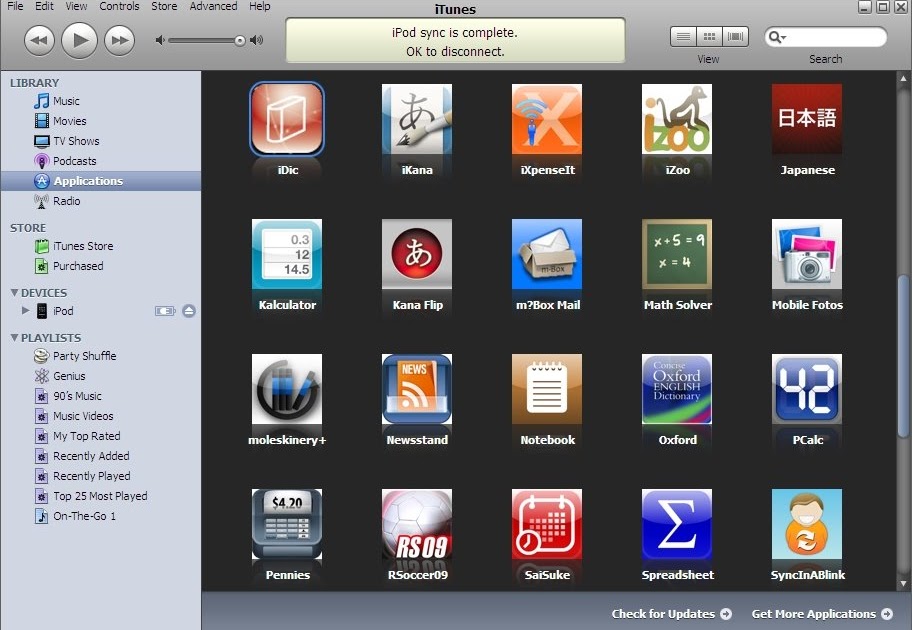The height and width of the screenshot is (630, 912).
Task: Click the iPod battery indicator icon
Action: [165, 311]
